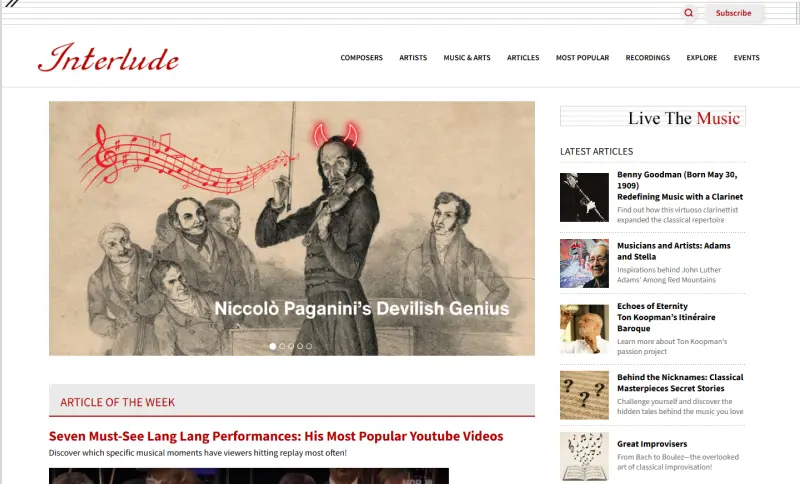Image resolution: width=800 pixels, height=484 pixels.
Task: Open Seven Must-See Lang Lang Performances article
Action: pyautogui.click(x=276, y=436)
